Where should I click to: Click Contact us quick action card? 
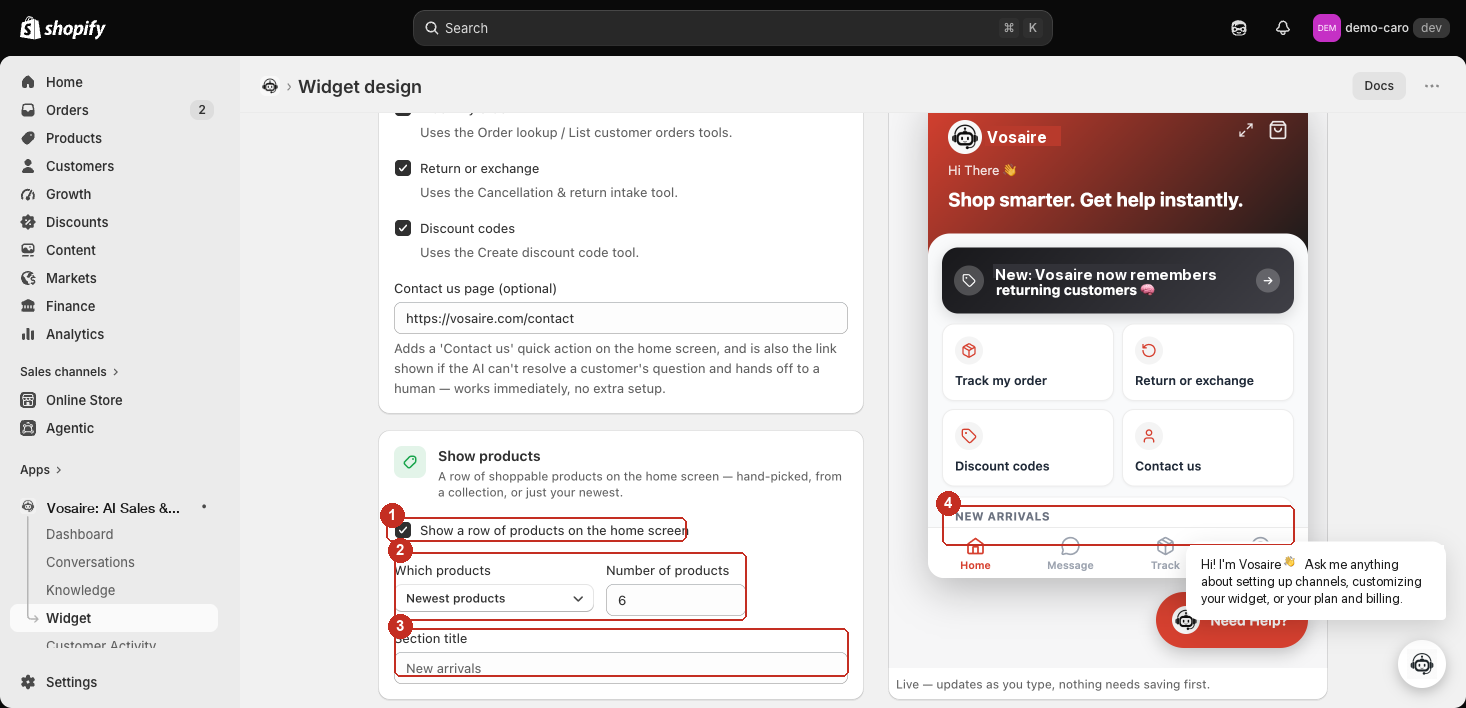[x=1208, y=448]
